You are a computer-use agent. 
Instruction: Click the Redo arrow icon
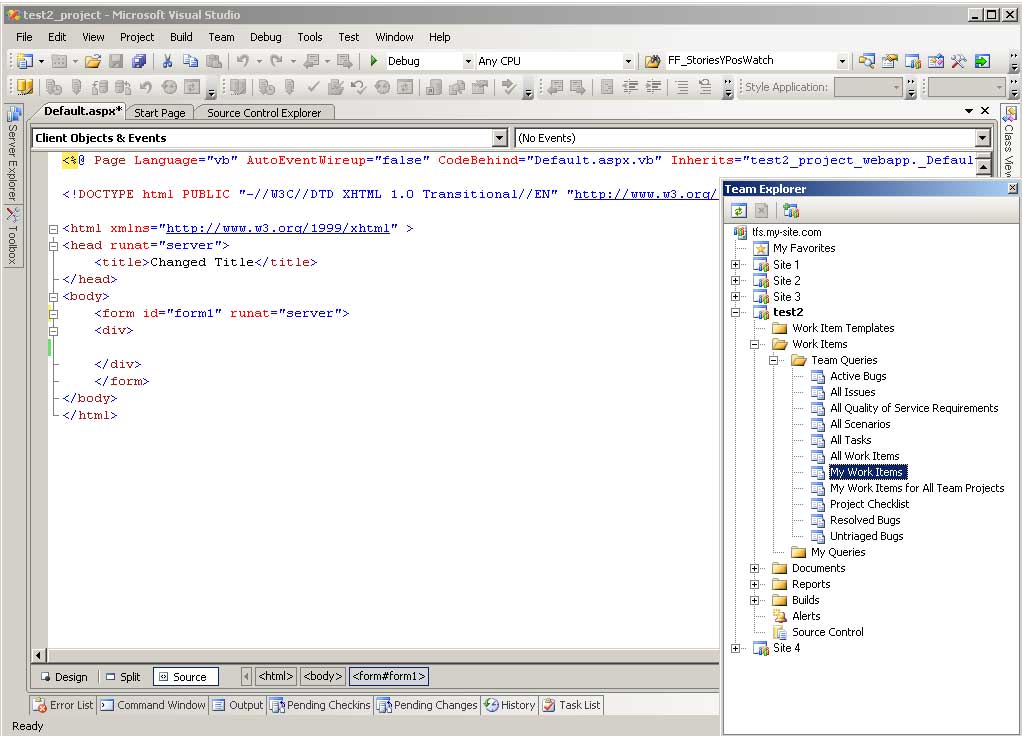pyautogui.click(x=276, y=61)
